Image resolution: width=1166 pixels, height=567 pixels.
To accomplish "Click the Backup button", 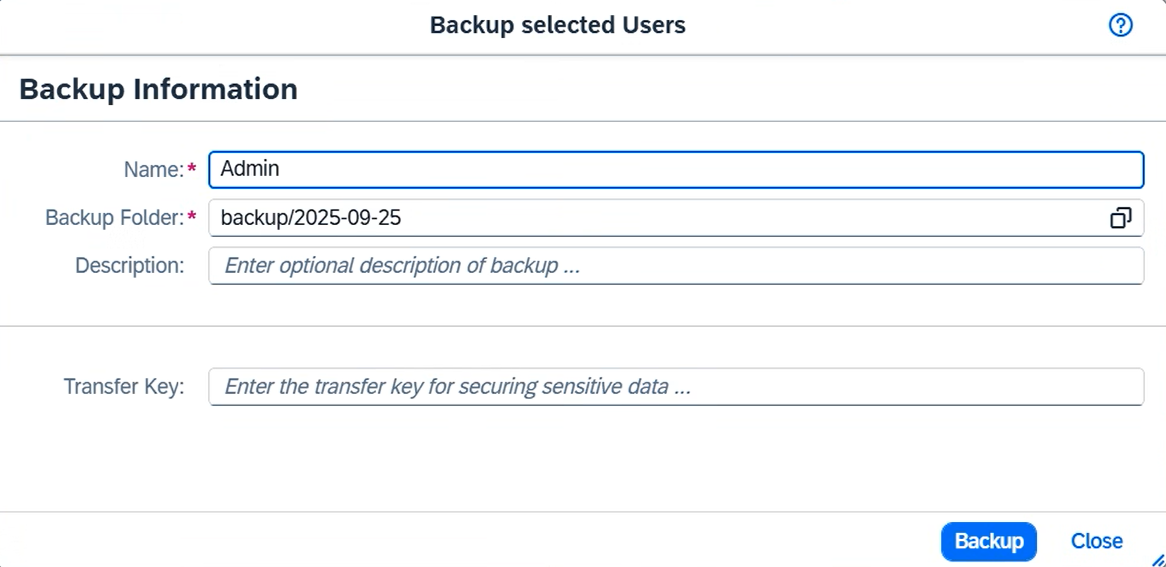I will point(988,541).
